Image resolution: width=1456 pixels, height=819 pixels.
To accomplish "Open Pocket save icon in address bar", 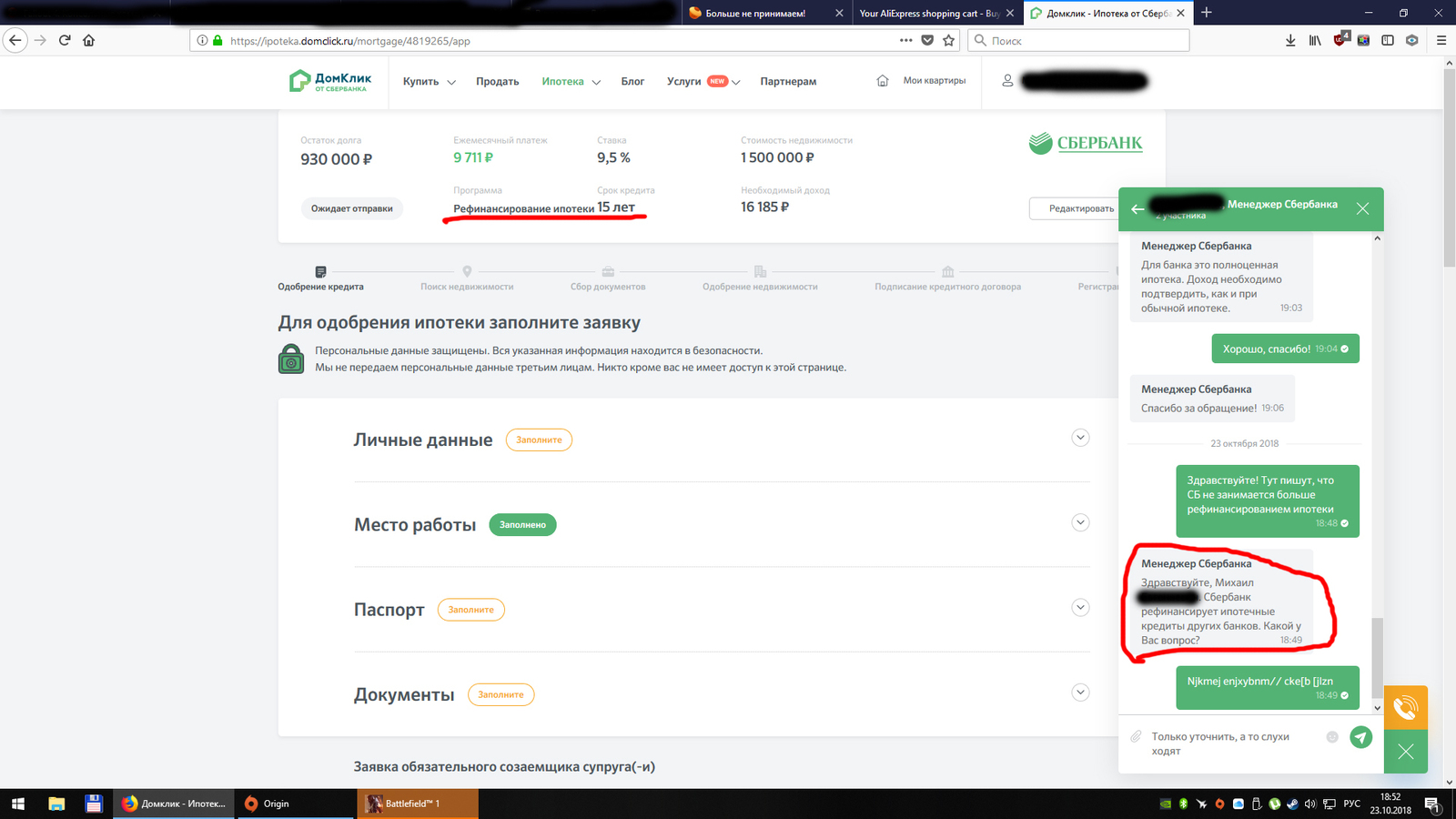I will 927,40.
